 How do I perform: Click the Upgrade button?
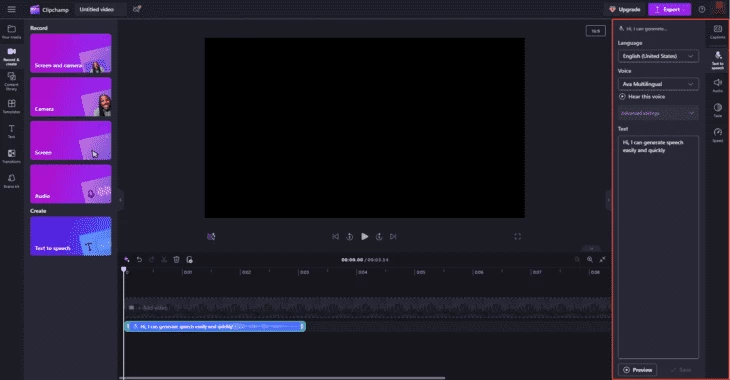(x=625, y=9)
